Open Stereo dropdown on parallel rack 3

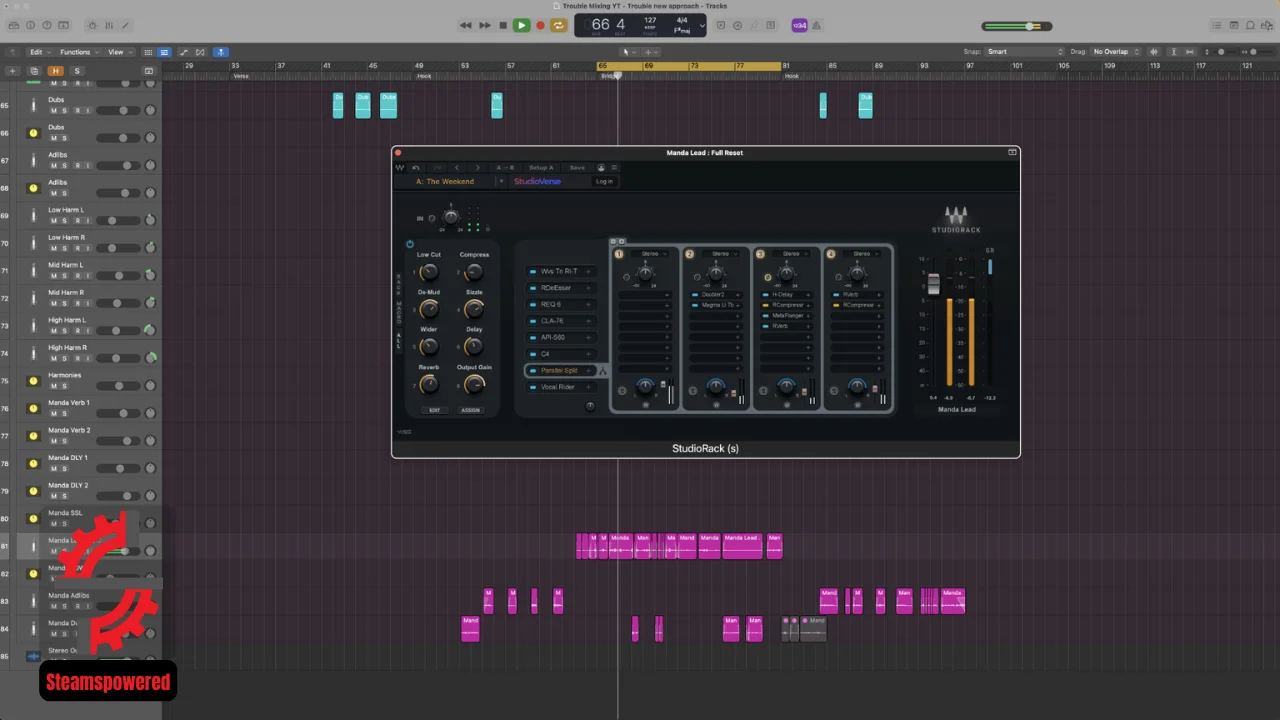(791, 254)
